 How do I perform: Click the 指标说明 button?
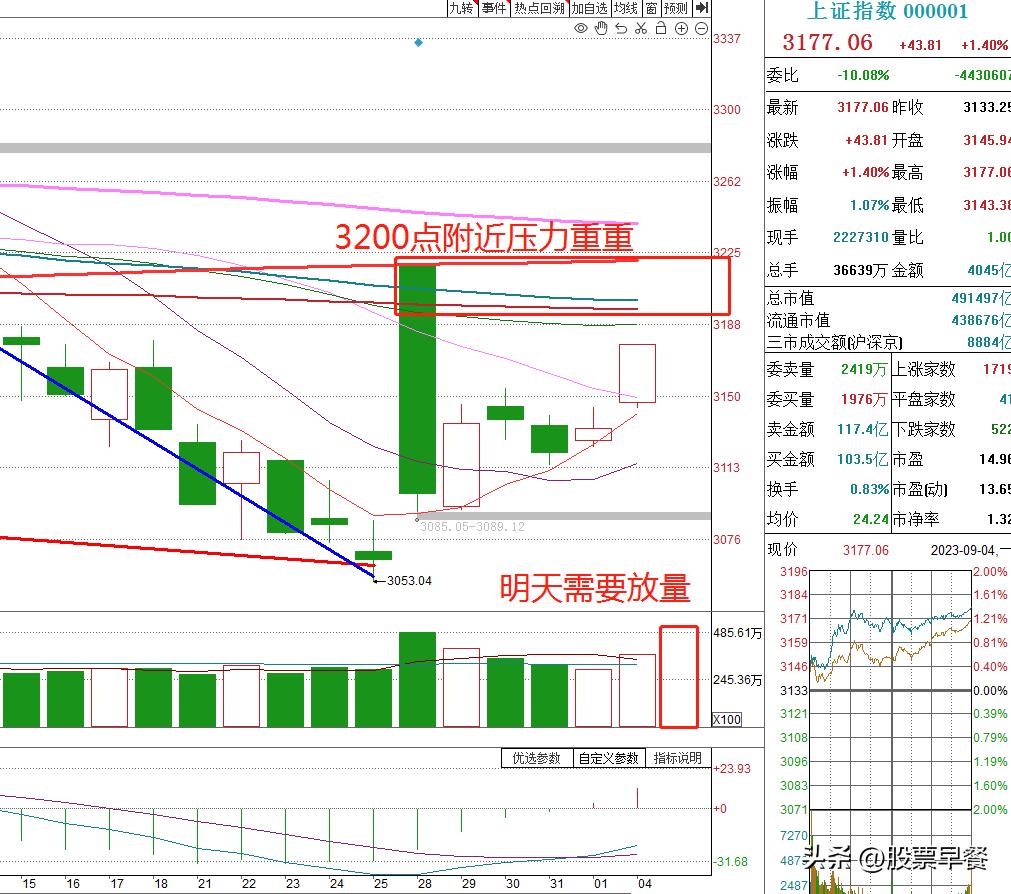click(x=677, y=758)
